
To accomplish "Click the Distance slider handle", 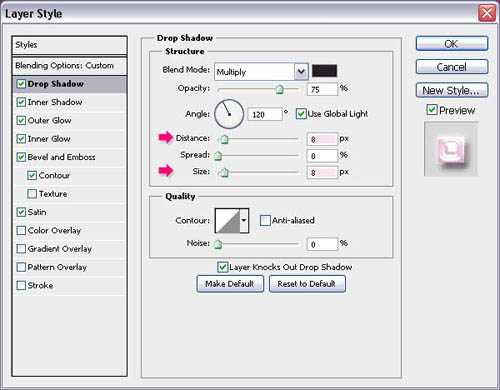I will coord(225,139).
